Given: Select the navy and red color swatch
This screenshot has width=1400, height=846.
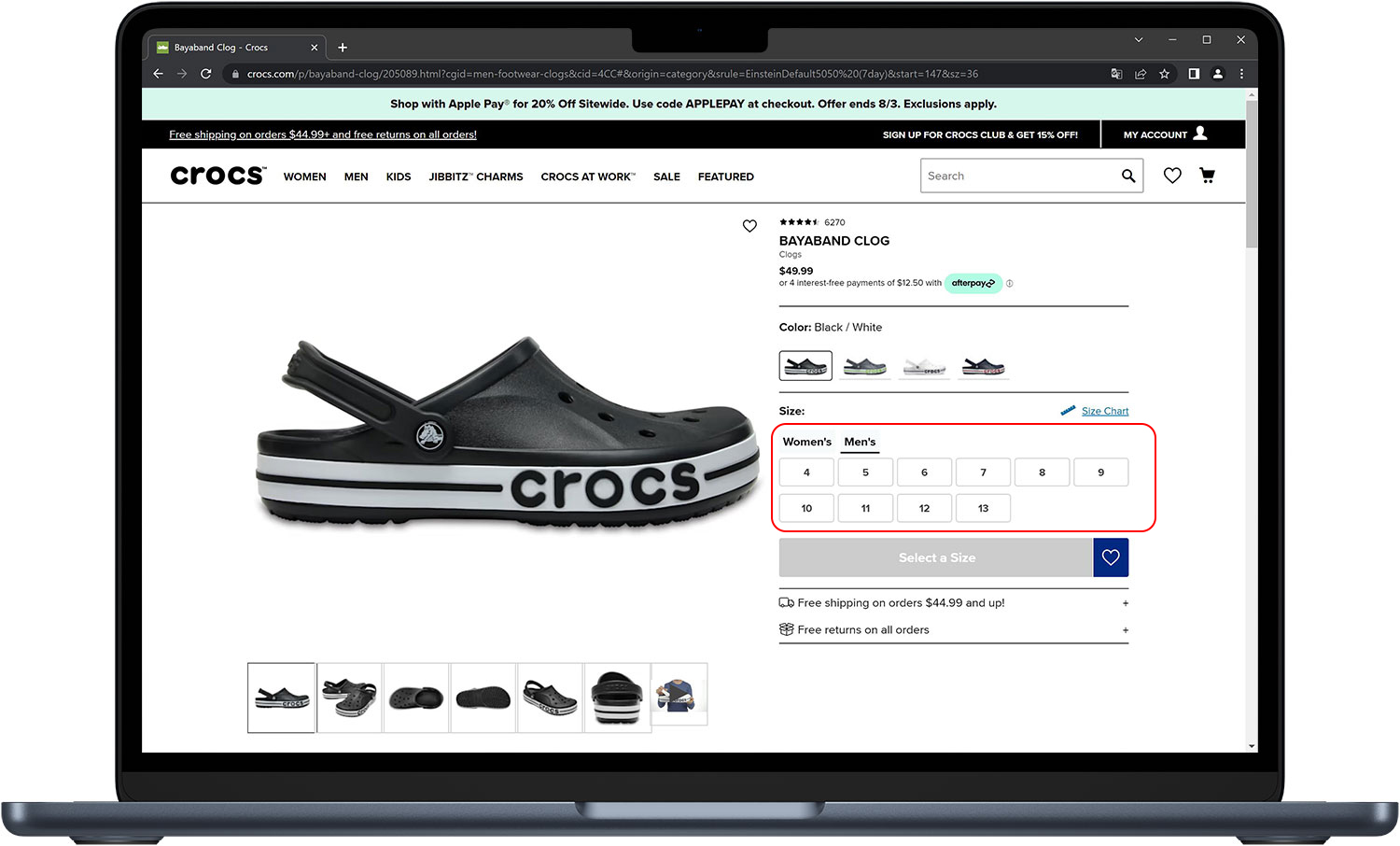Looking at the screenshot, I should click(x=983, y=366).
